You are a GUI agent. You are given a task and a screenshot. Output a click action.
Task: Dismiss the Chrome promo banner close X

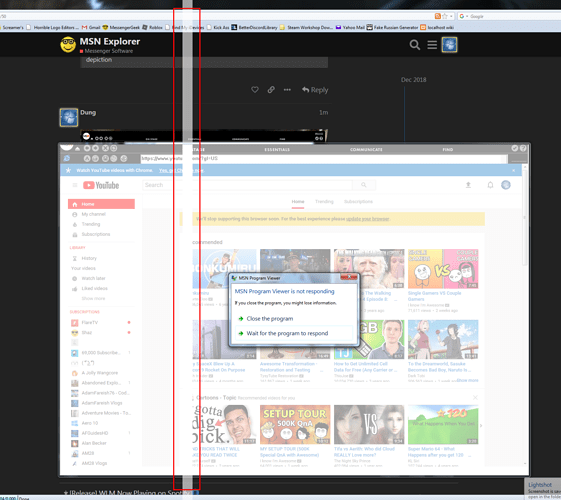click(514, 171)
